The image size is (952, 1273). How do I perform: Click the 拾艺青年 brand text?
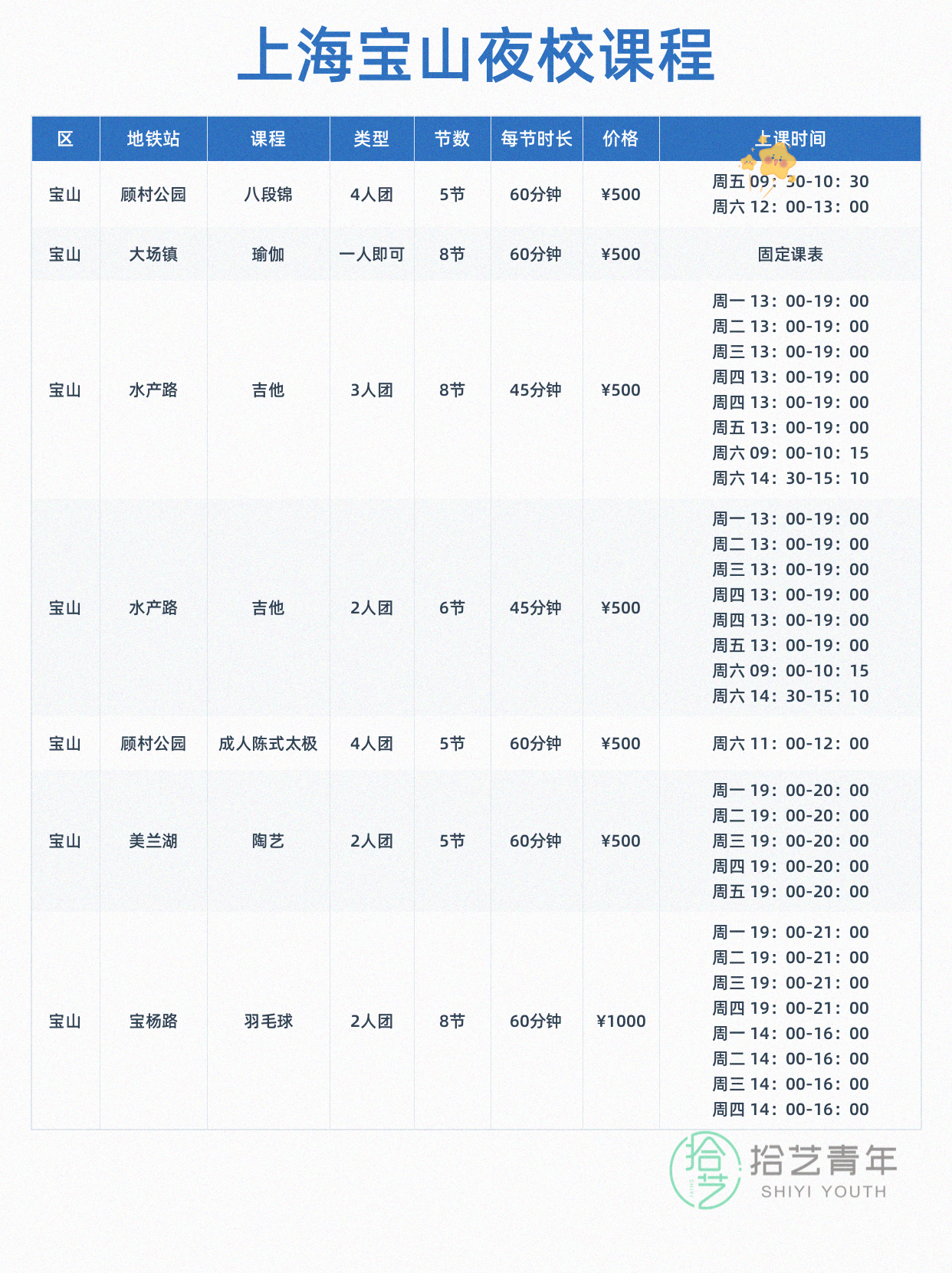[x=823, y=1160]
